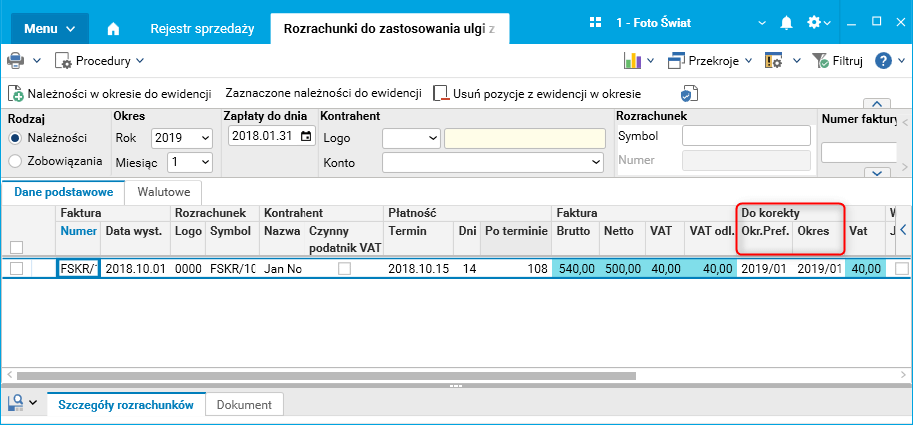Toggle the checkbox at row's right end
The width and height of the screenshot is (913, 425).
click(x=902, y=268)
